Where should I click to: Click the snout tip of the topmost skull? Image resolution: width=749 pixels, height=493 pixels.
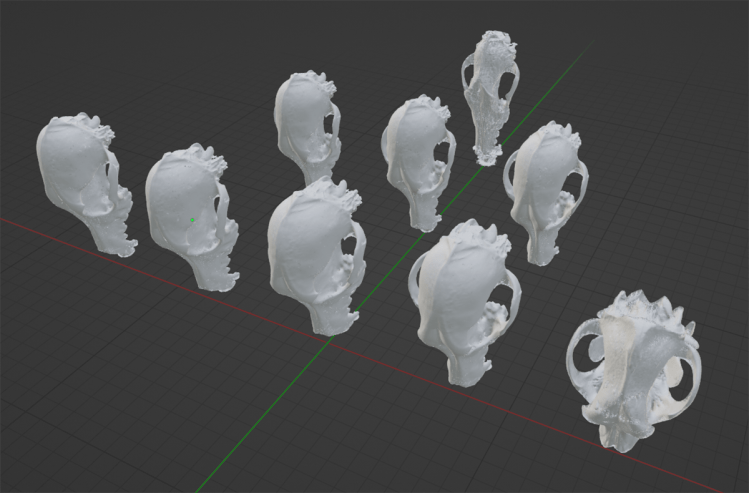tap(487, 157)
